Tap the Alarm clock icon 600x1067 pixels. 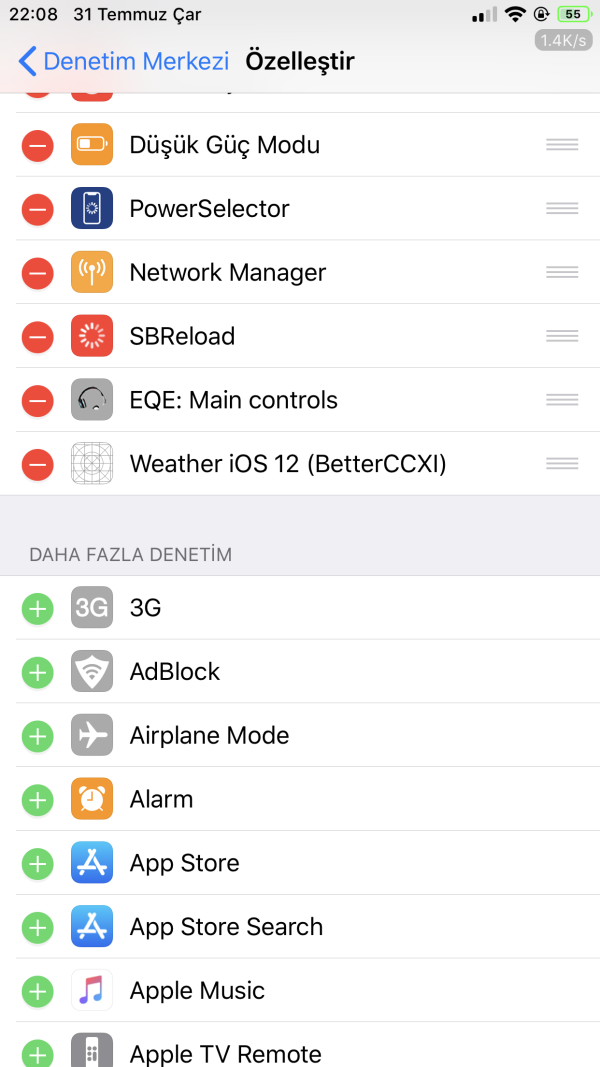coord(92,799)
